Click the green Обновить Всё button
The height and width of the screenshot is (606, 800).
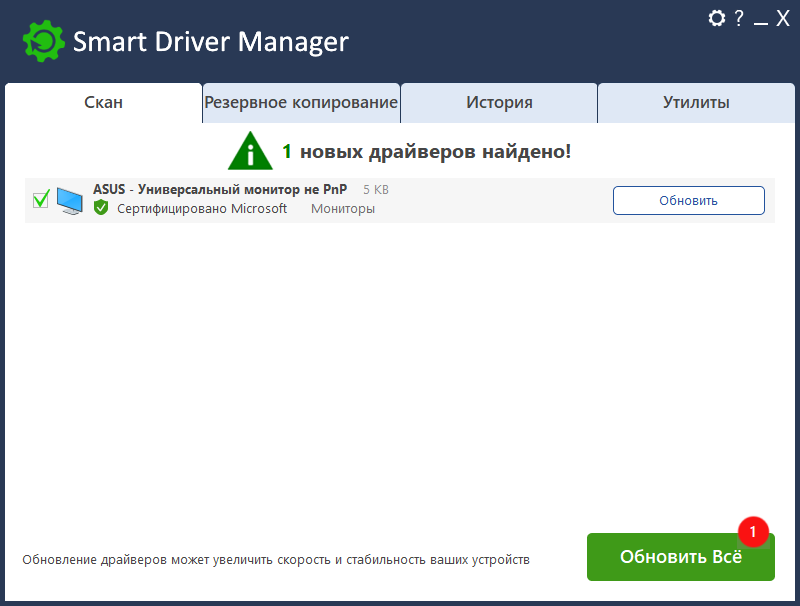(x=680, y=557)
